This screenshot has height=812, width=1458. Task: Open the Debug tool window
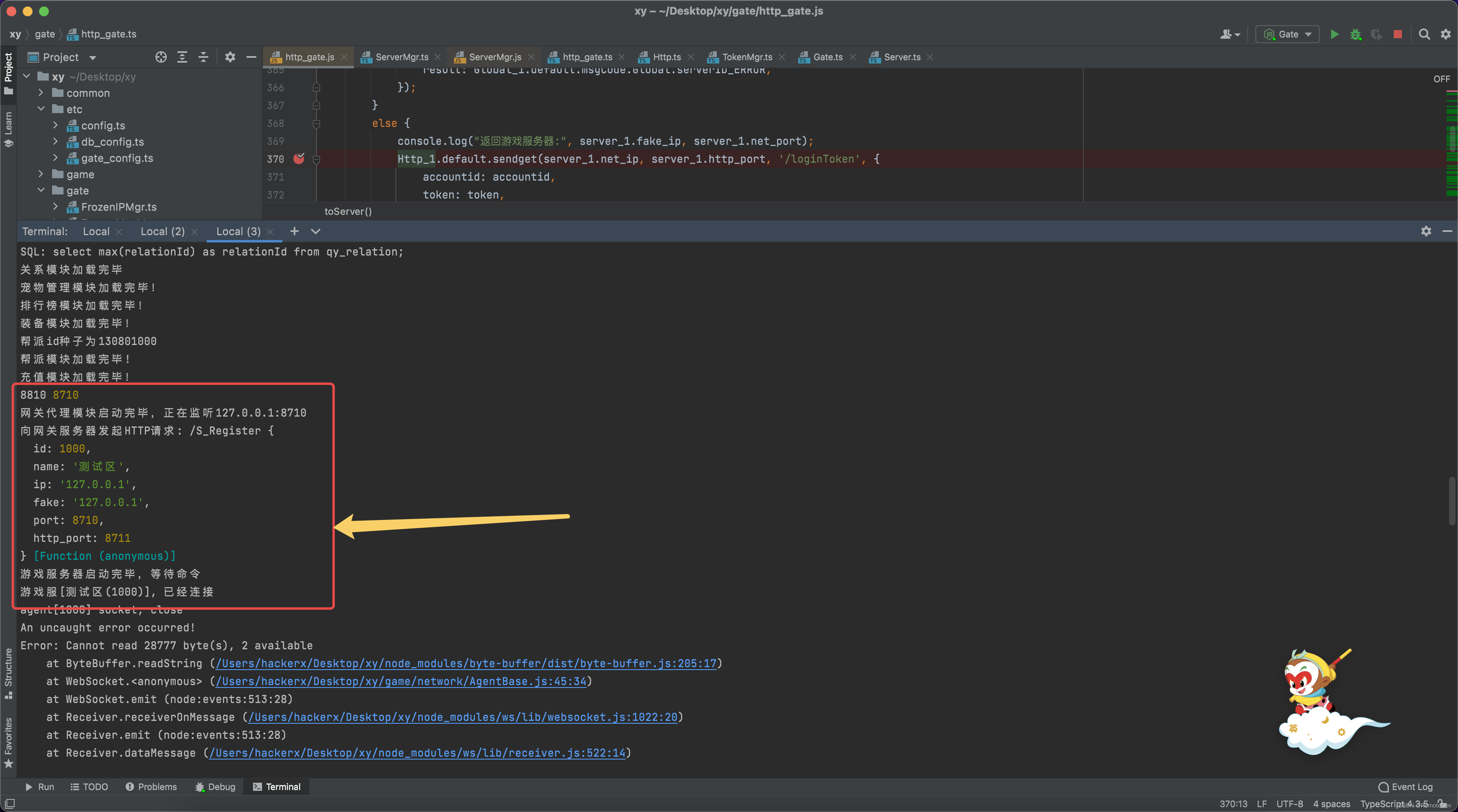click(x=215, y=786)
